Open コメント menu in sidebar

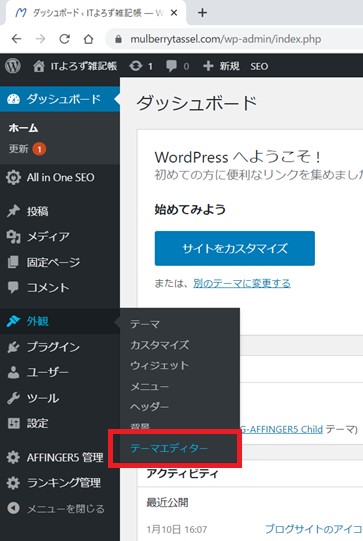(x=60, y=287)
